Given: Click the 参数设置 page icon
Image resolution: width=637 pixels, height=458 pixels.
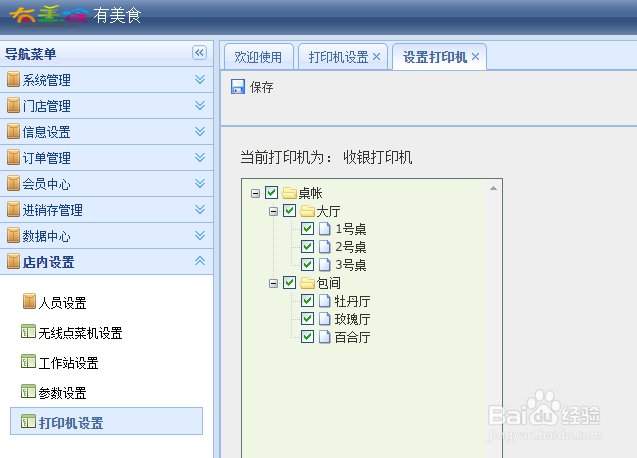Looking at the screenshot, I should coord(28,391).
